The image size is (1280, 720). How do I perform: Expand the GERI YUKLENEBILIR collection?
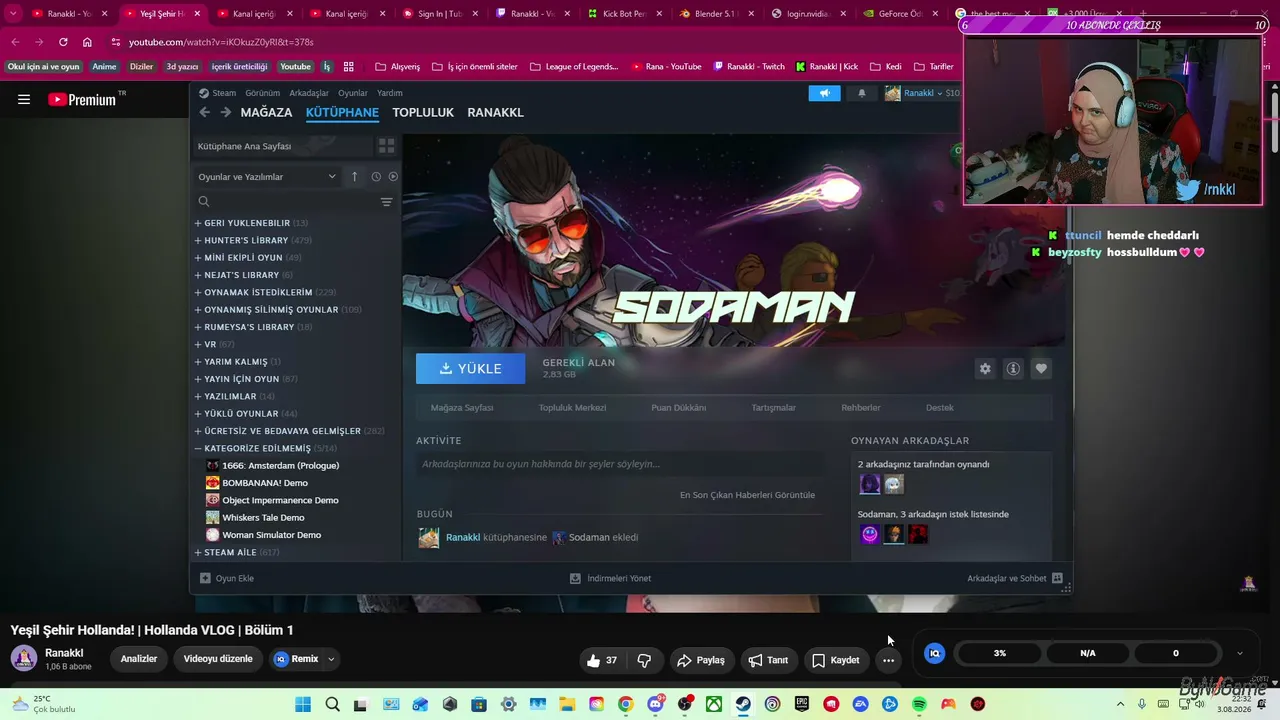pyautogui.click(x=198, y=223)
